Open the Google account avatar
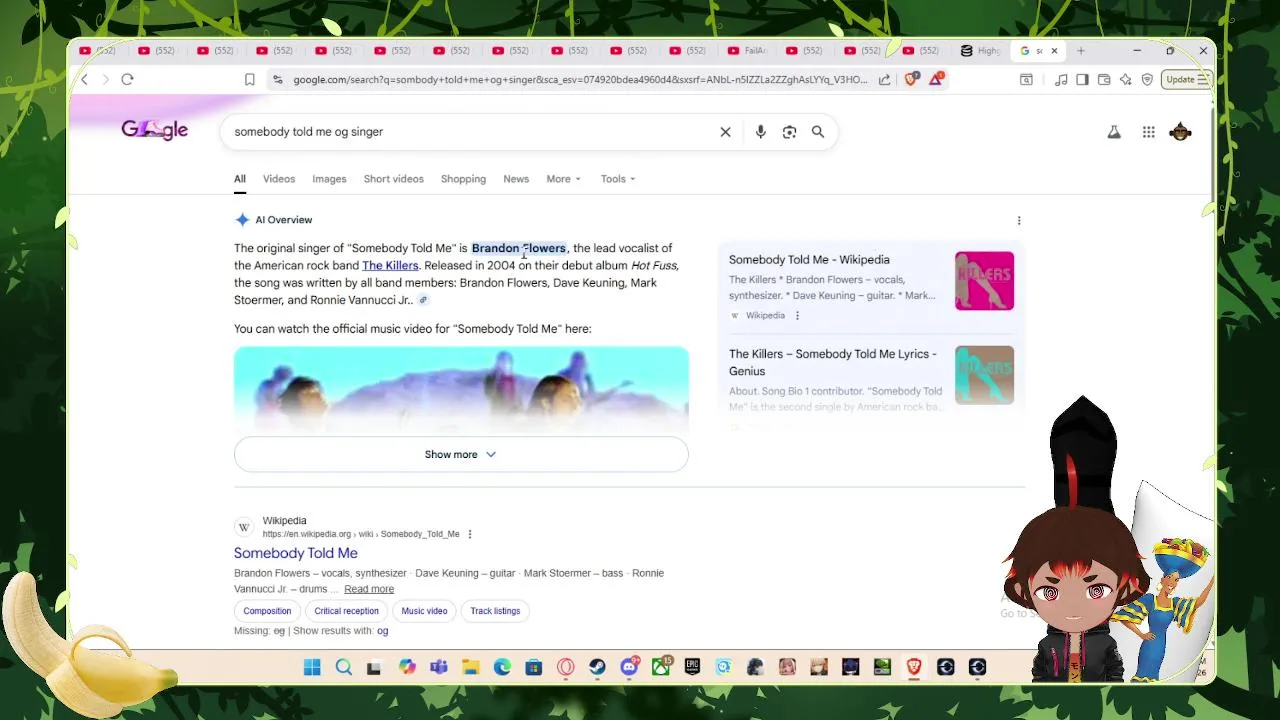 pos(1181,132)
